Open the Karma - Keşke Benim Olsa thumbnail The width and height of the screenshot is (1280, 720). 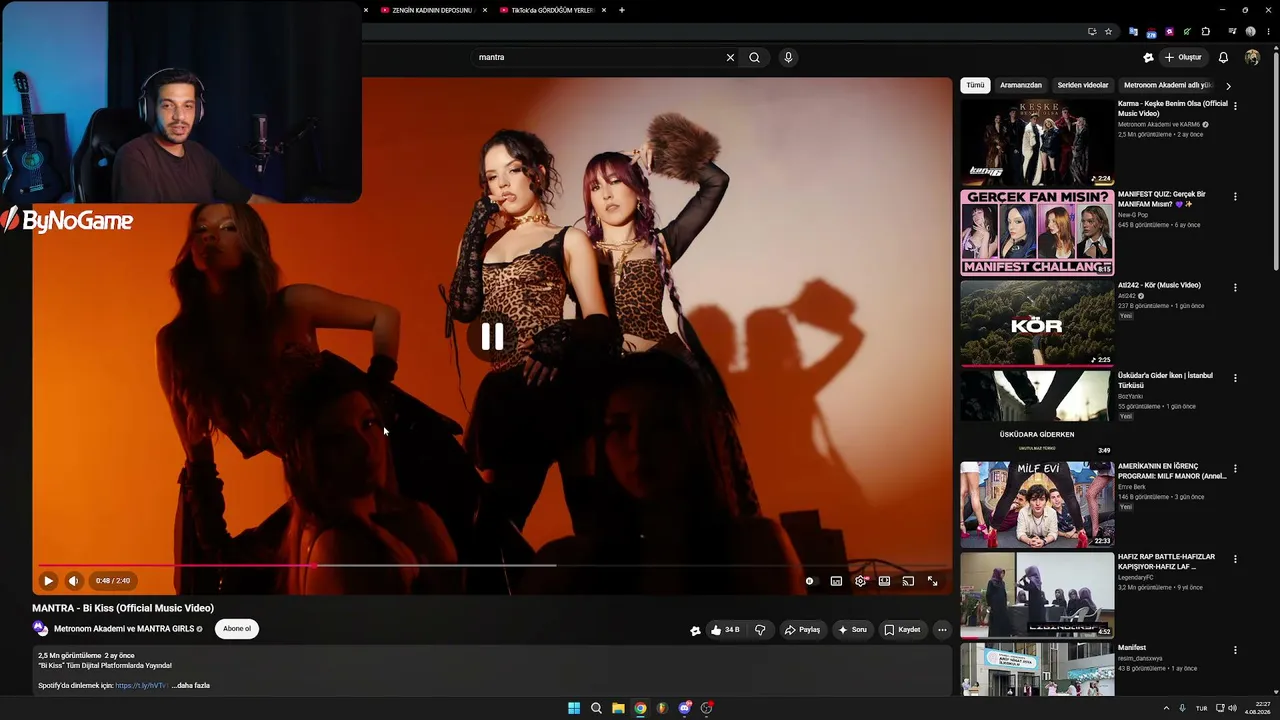1037,142
